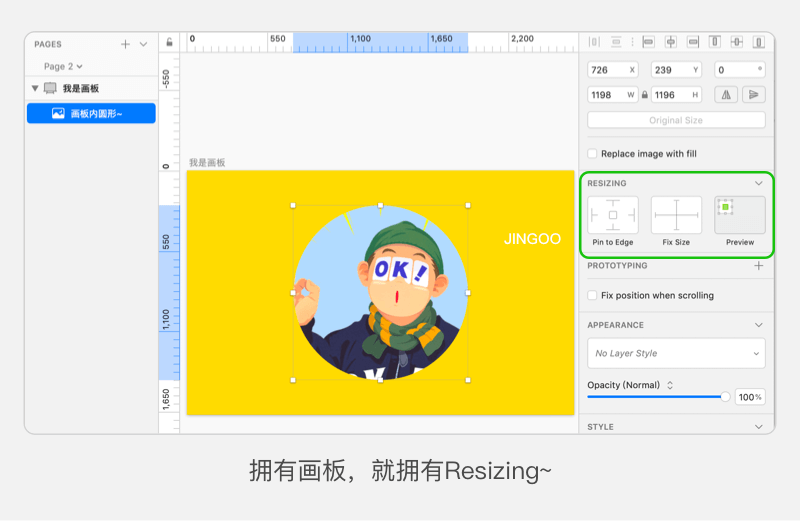Align layer horizontal center
The image size is (800, 521).
click(671, 42)
